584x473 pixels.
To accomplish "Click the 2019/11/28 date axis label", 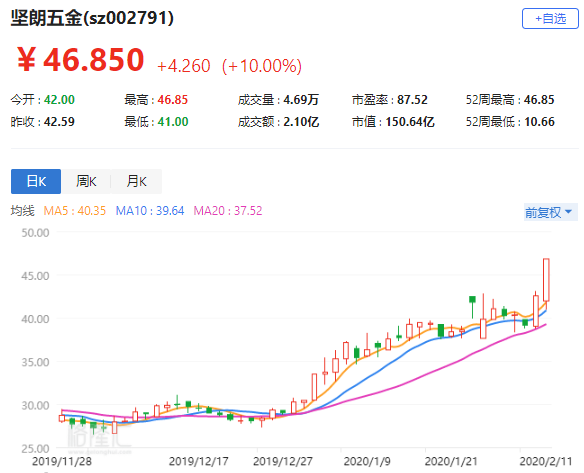I will click(62, 461).
